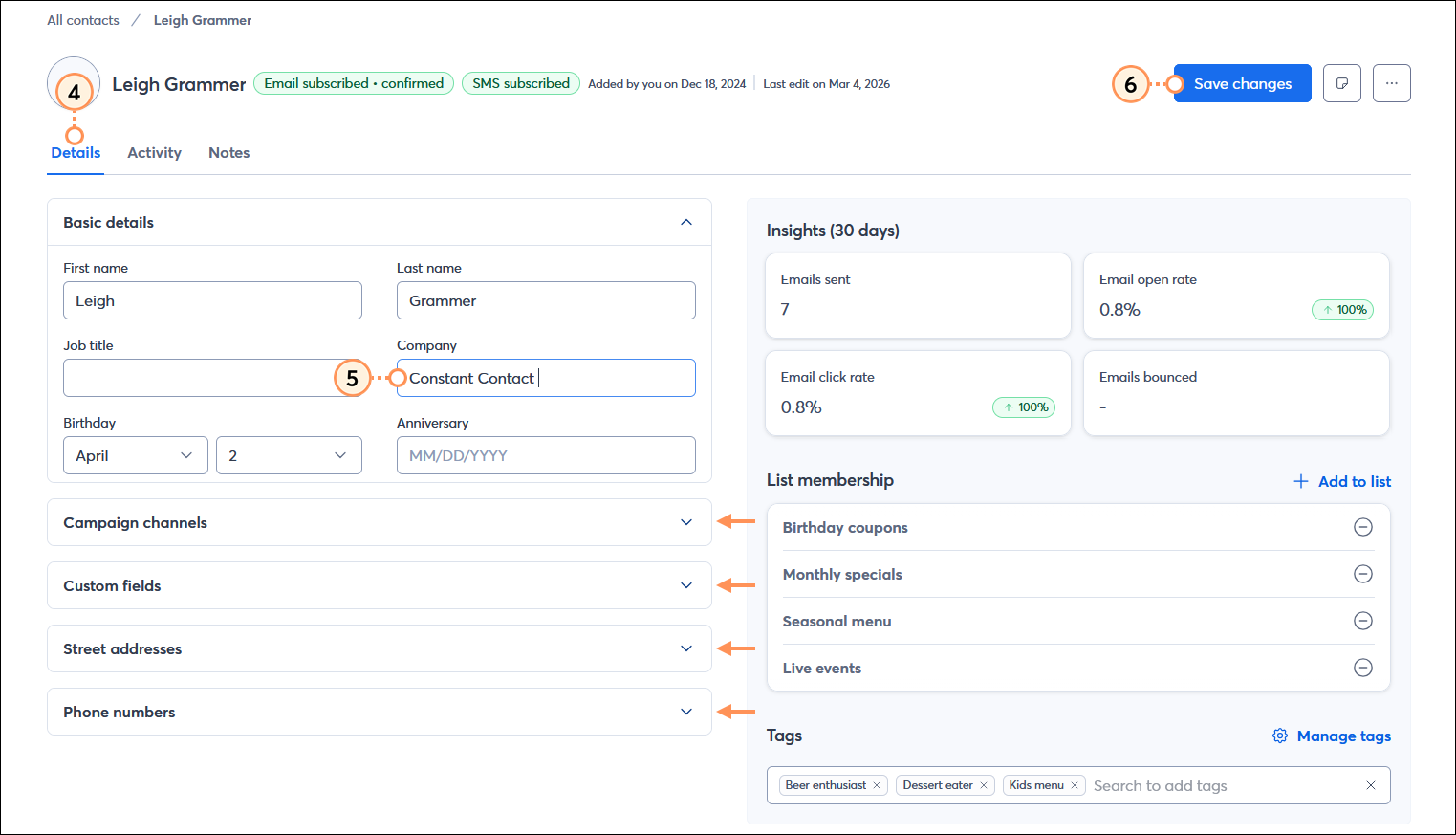Open the Birthday month dropdown showing April
Image resolution: width=1456 pixels, height=835 pixels.
(135, 455)
